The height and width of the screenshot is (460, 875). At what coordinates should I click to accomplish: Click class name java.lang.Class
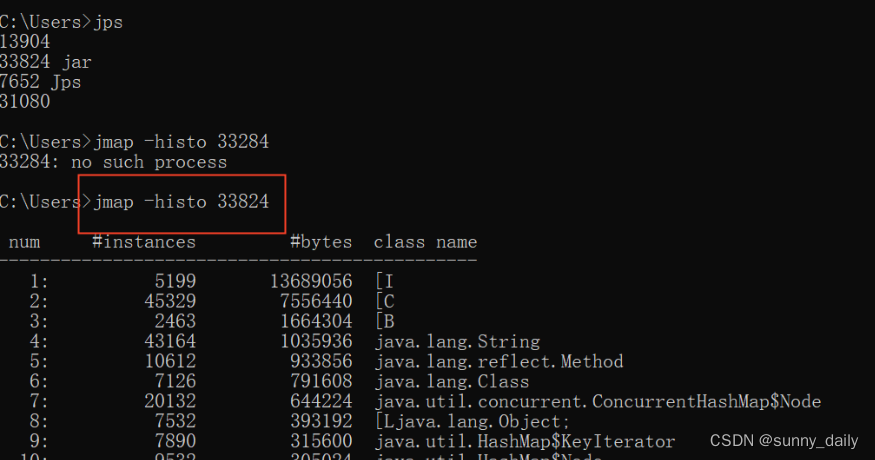pyautogui.click(x=452, y=382)
